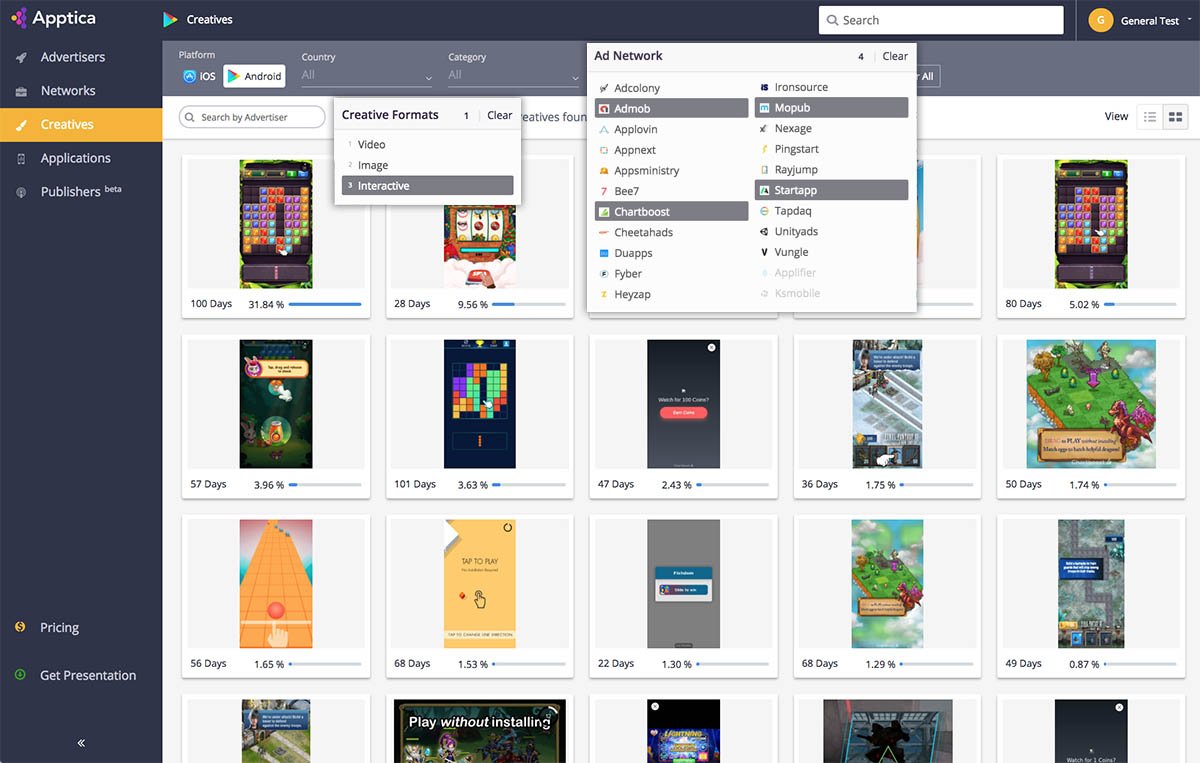
Task: Open the 100 Days block puzzle creative
Action: tap(276, 224)
